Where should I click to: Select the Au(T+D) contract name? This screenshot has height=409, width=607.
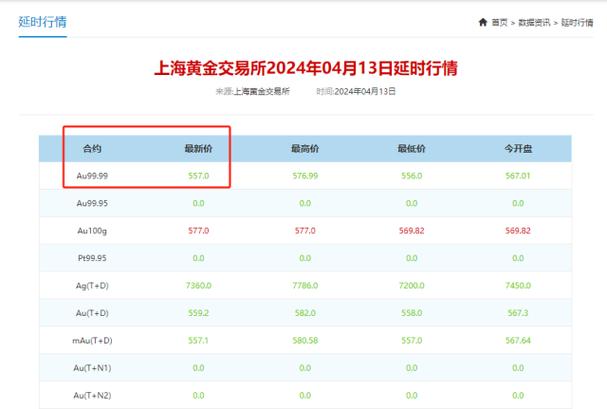(92, 313)
